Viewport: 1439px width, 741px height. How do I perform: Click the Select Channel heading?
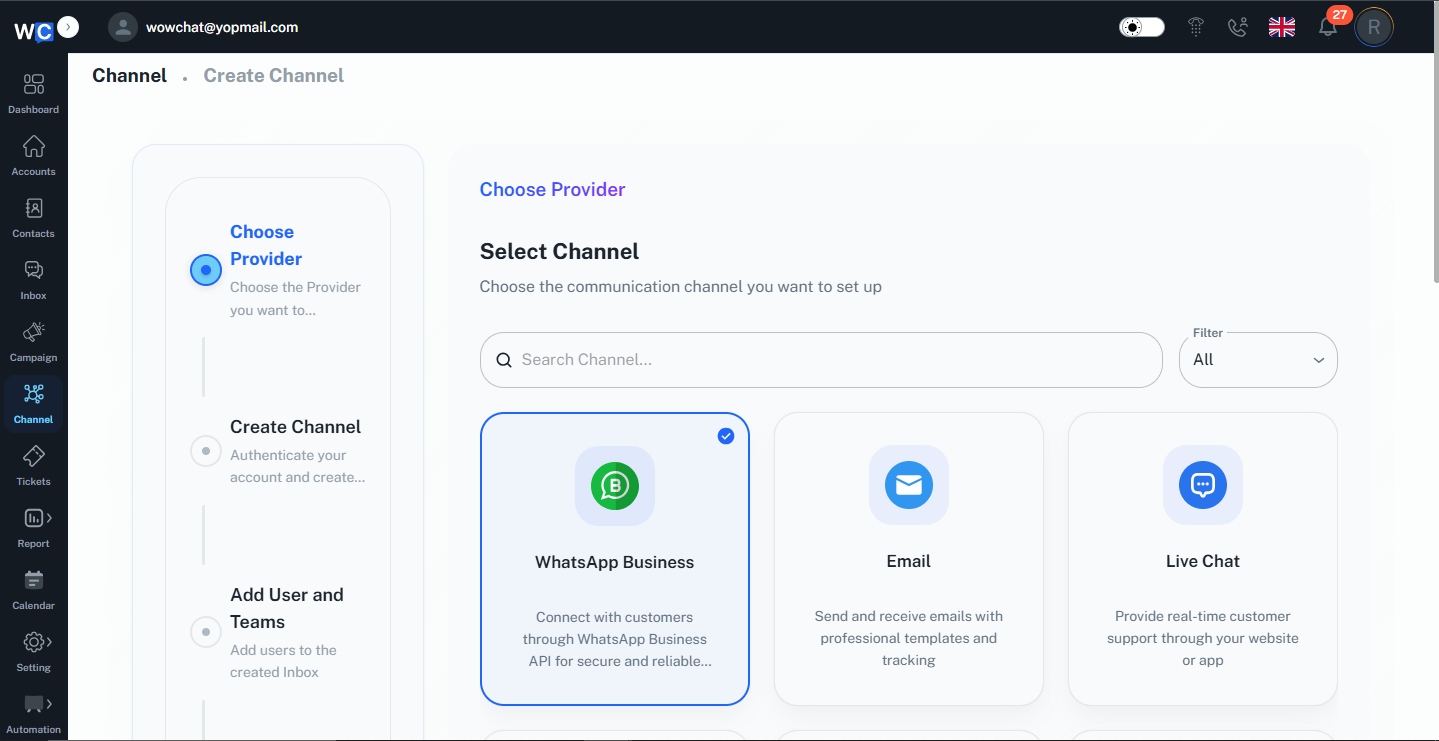point(559,252)
